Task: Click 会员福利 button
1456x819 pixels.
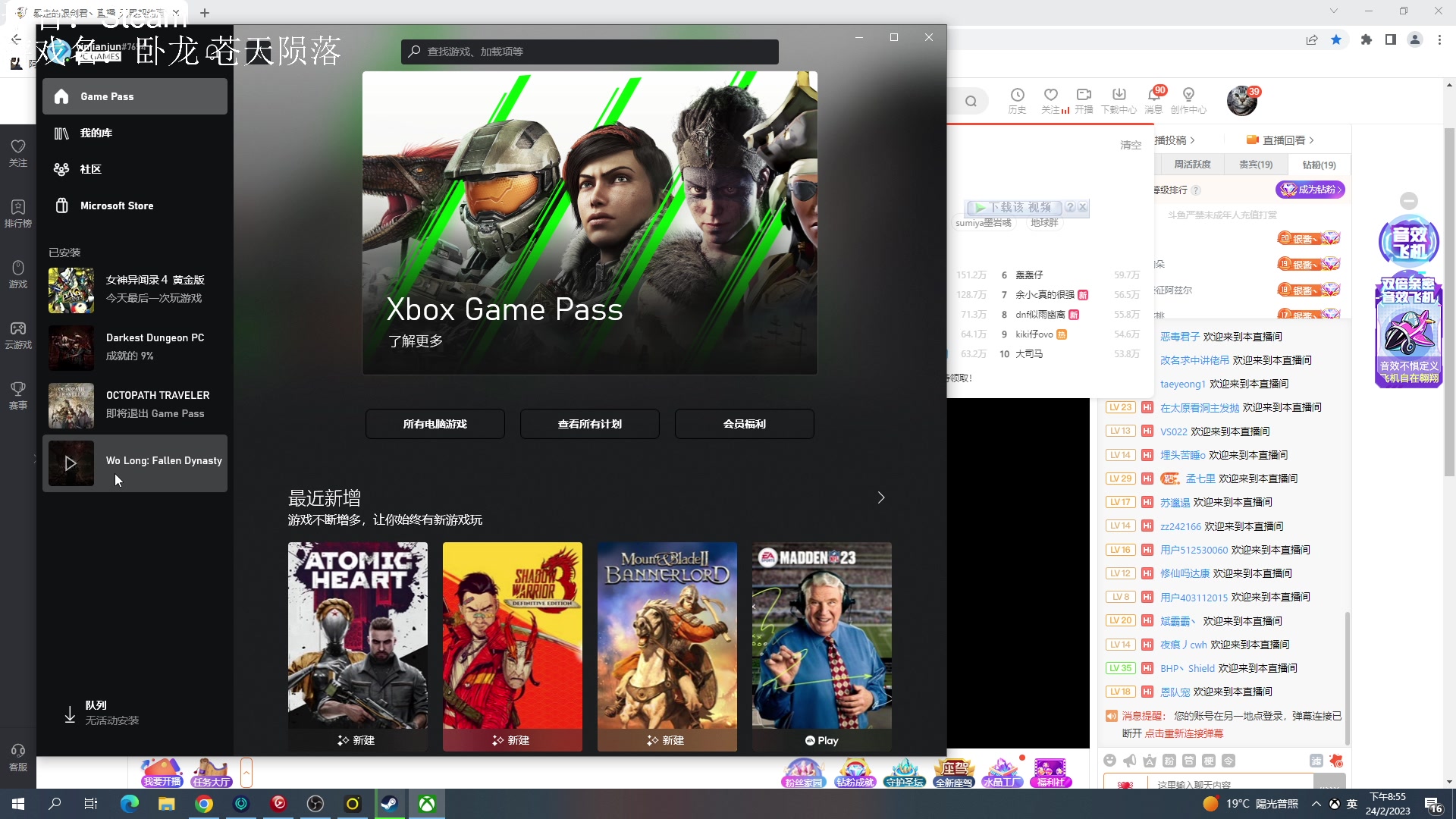Action: click(744, 424)
